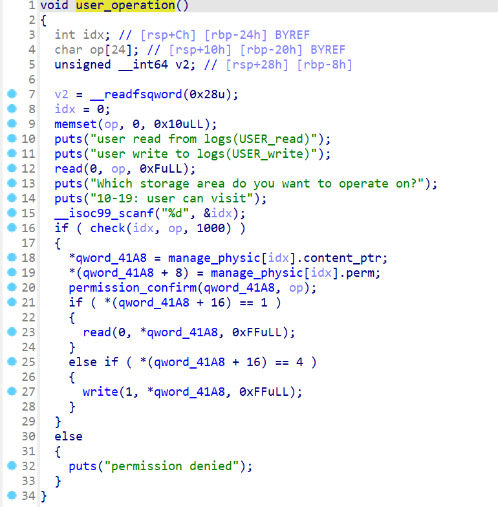Screen dimensions: 498x507
Task: Toggle breakpoint dot on line 8
Action: pyautogui.click(x=12, y=109)
